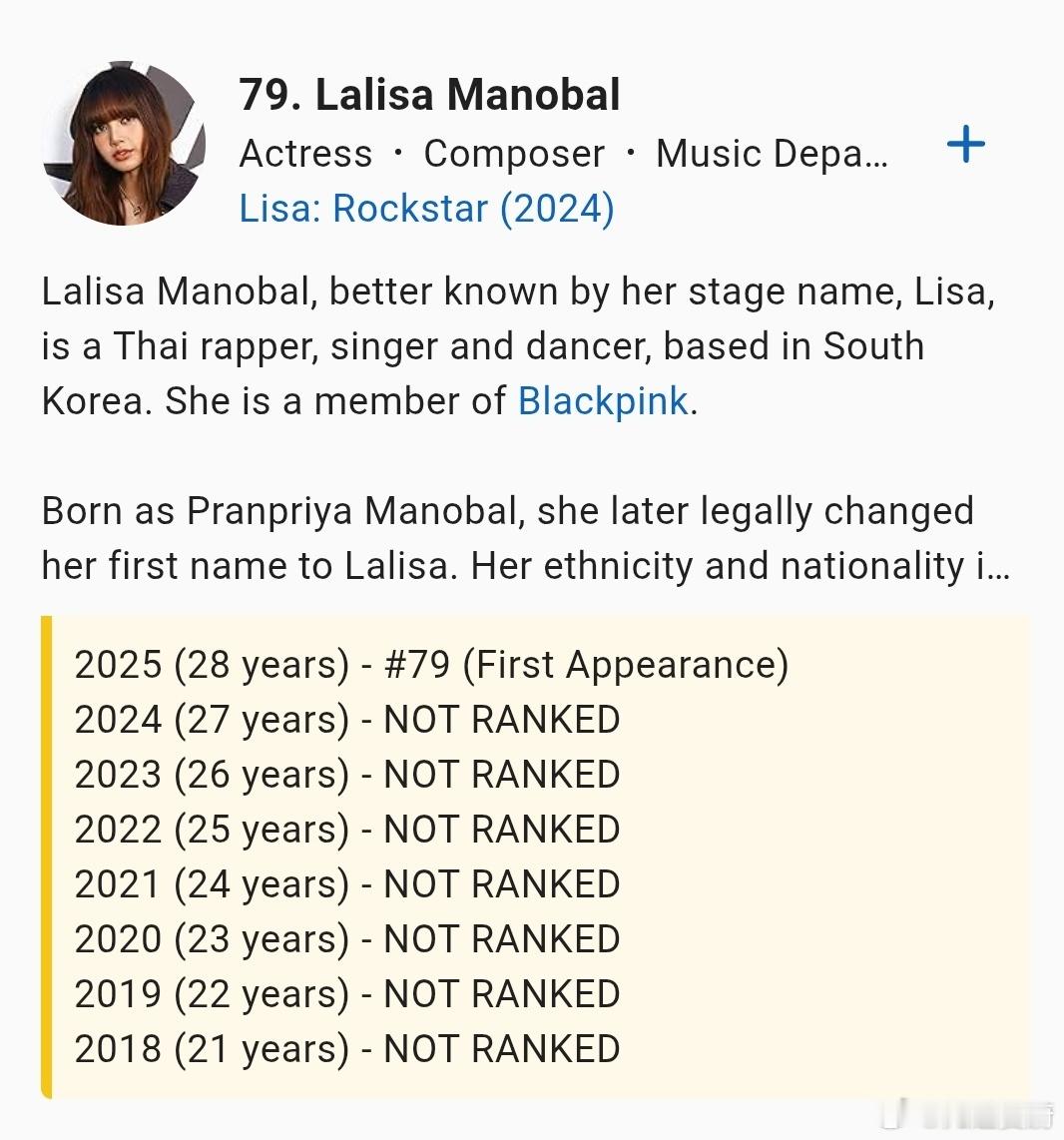Click the 2020 (23 years) ranking row
The width and height of the screenshot is (1064, 1140).
click(347, 939)
